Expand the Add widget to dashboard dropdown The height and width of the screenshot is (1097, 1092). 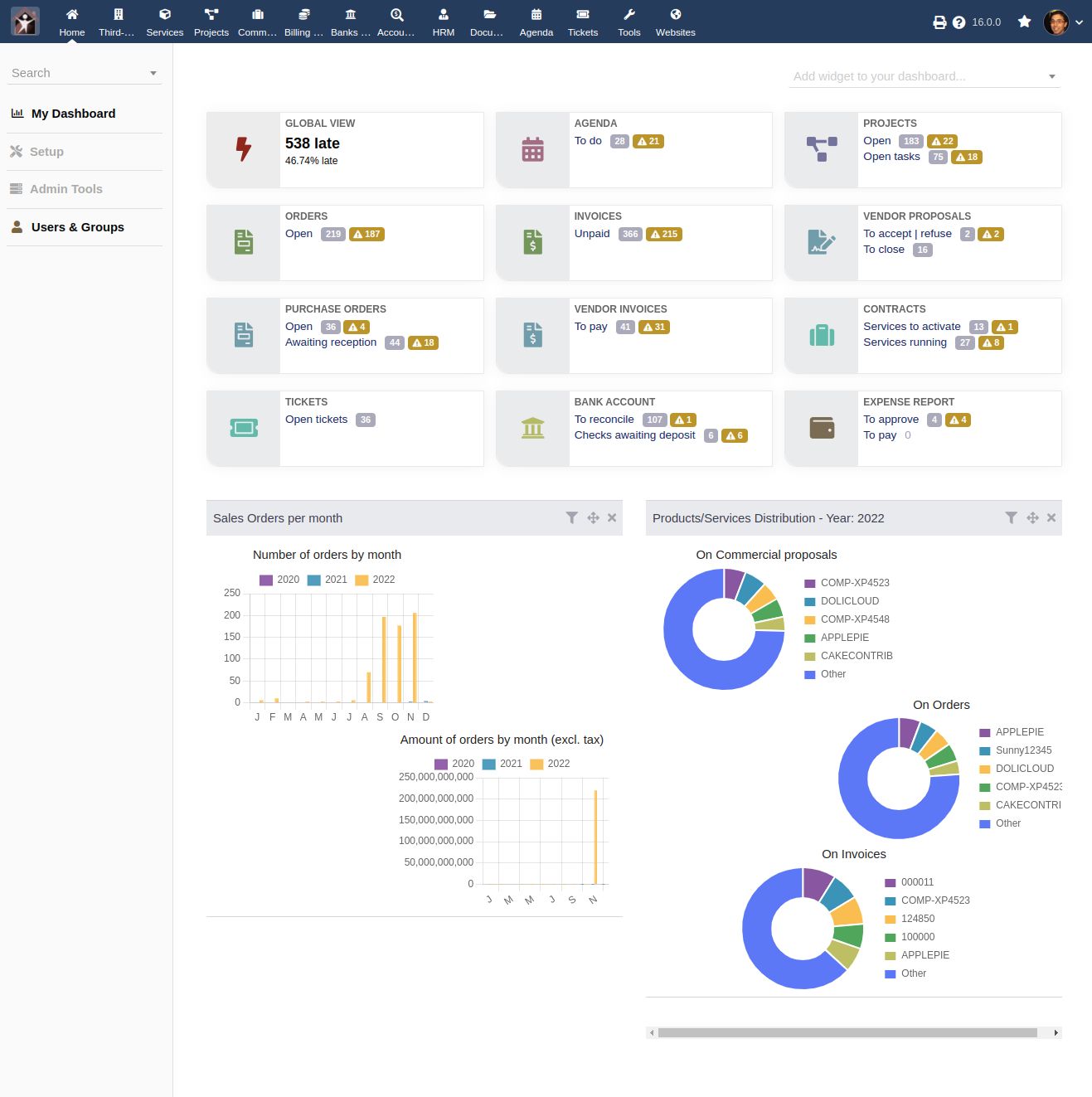pyautogui.click(x=1051, y=76)
